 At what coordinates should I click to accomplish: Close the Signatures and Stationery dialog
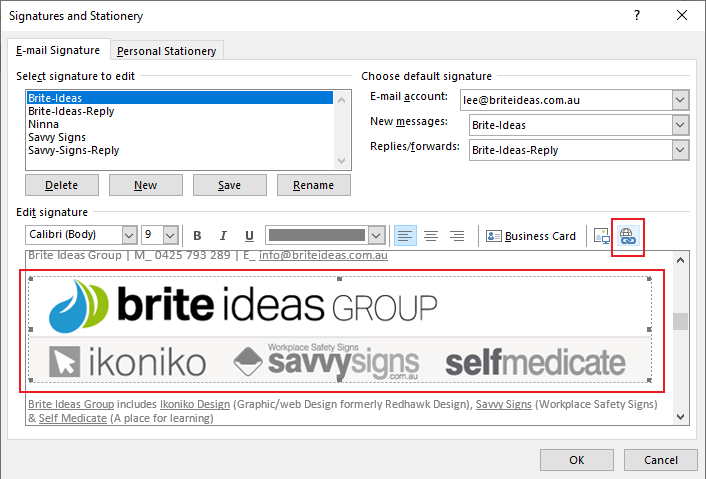tap(682, 15)
